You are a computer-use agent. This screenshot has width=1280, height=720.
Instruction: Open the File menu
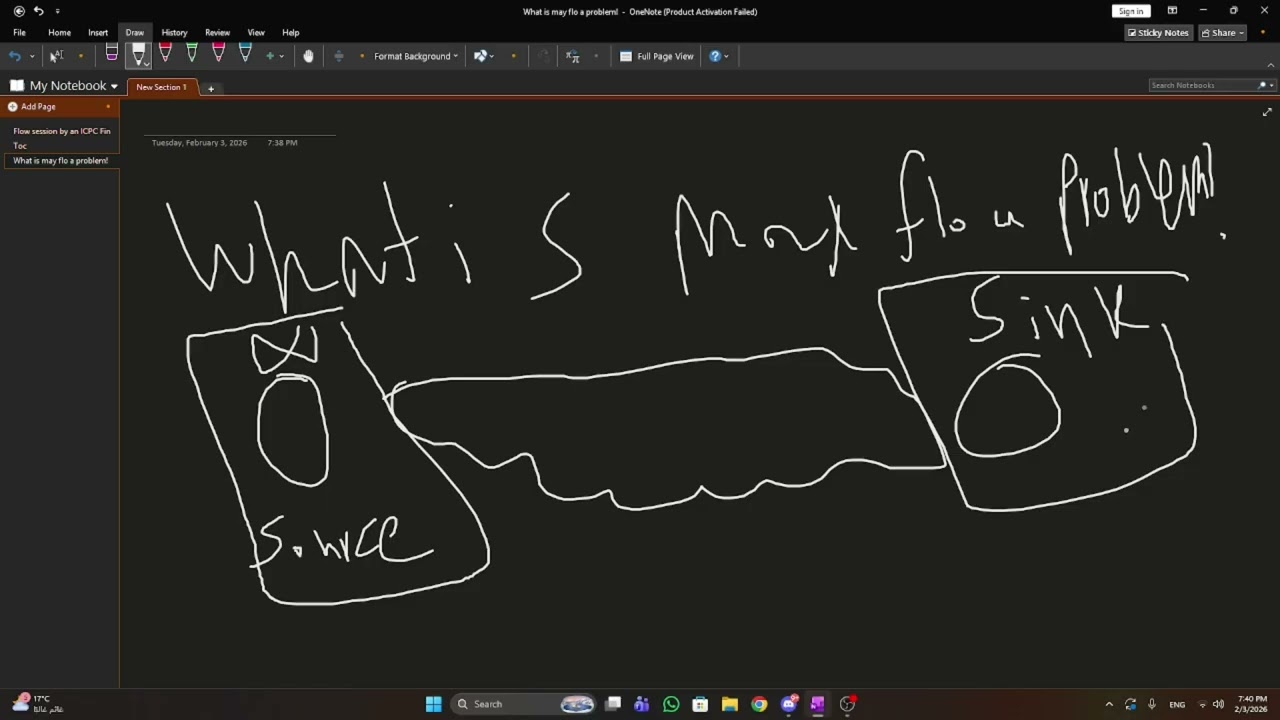pos(19,32)
